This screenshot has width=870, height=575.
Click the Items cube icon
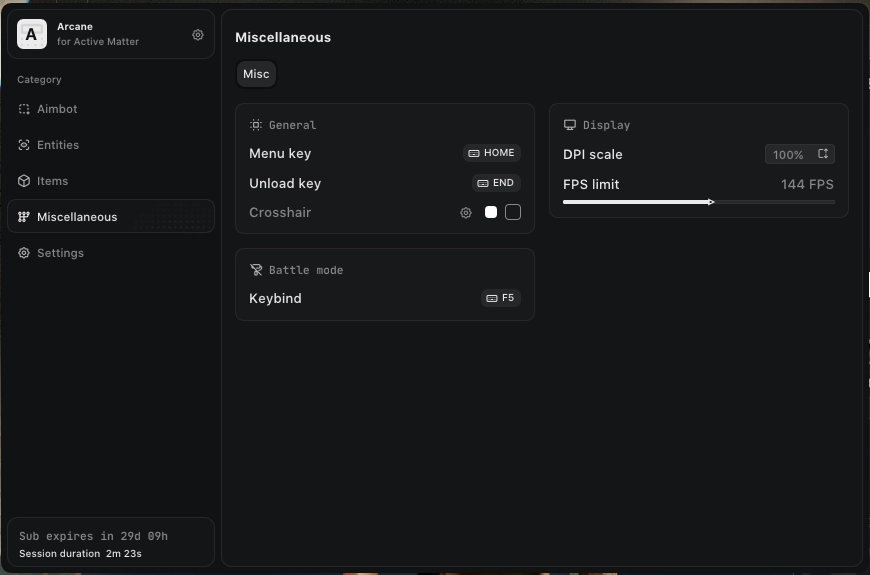[24, 181]
